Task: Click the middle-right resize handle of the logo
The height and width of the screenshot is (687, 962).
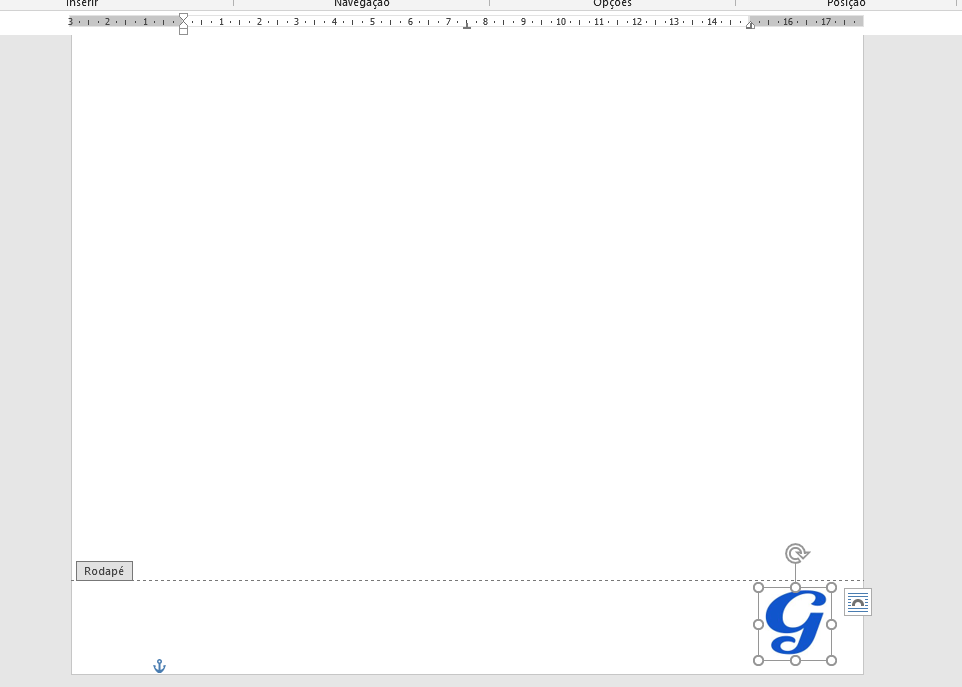Action: [831, 624]
